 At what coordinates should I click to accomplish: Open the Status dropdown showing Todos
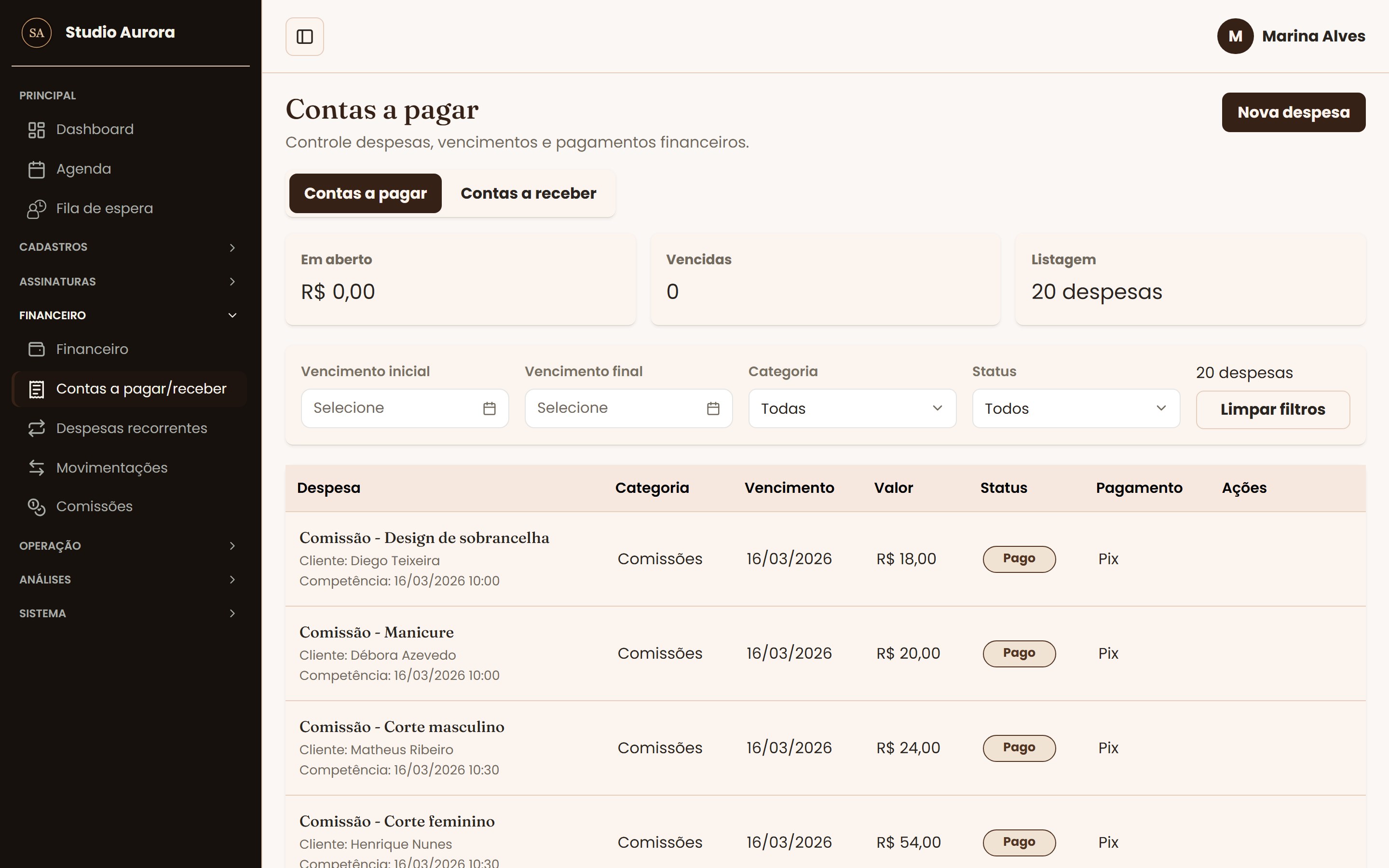(x=1076, y=408)
